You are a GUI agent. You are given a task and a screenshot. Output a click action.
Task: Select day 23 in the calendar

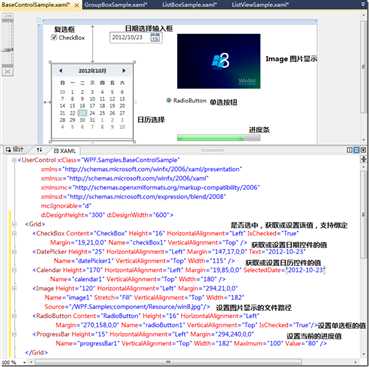click(x=82, y=113)
